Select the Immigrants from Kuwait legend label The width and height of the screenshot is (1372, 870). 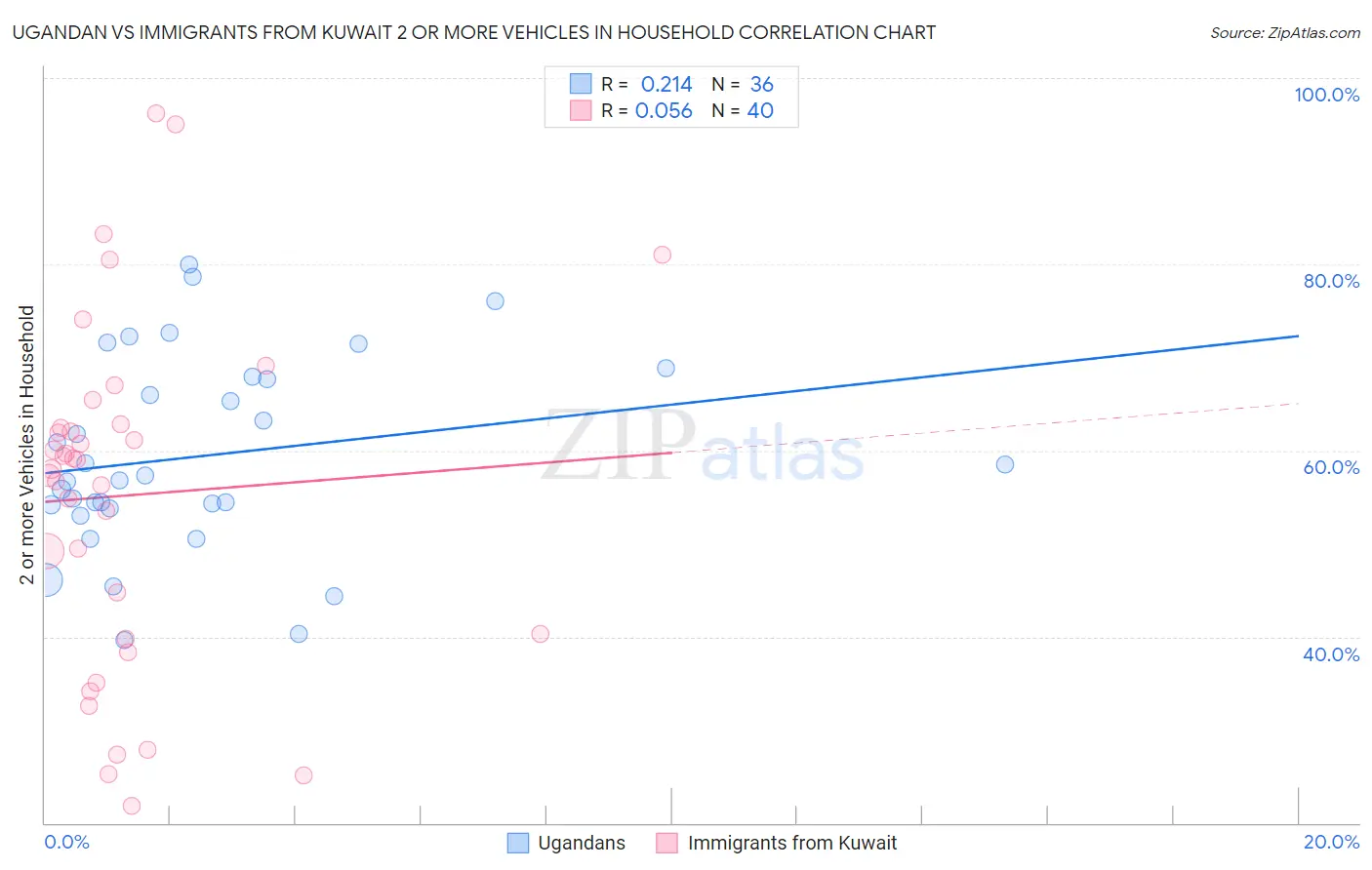pos(792,843)
